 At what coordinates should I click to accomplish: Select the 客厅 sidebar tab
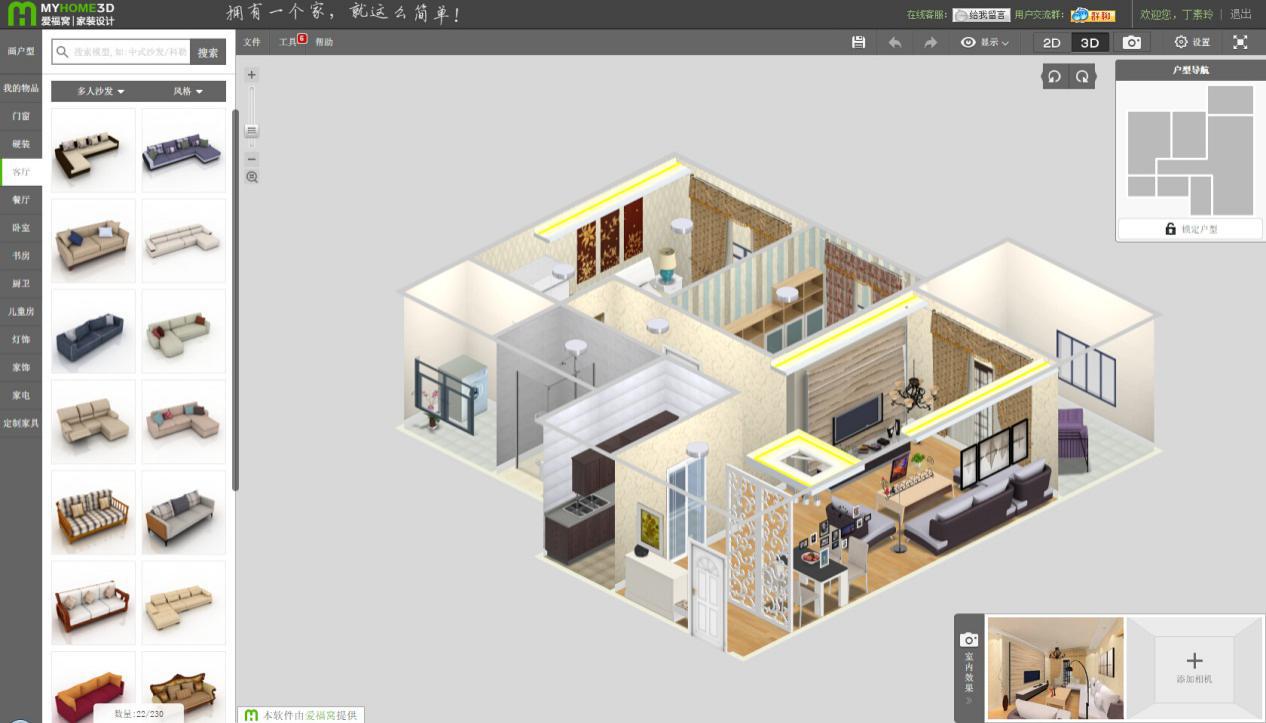point(21,172)
